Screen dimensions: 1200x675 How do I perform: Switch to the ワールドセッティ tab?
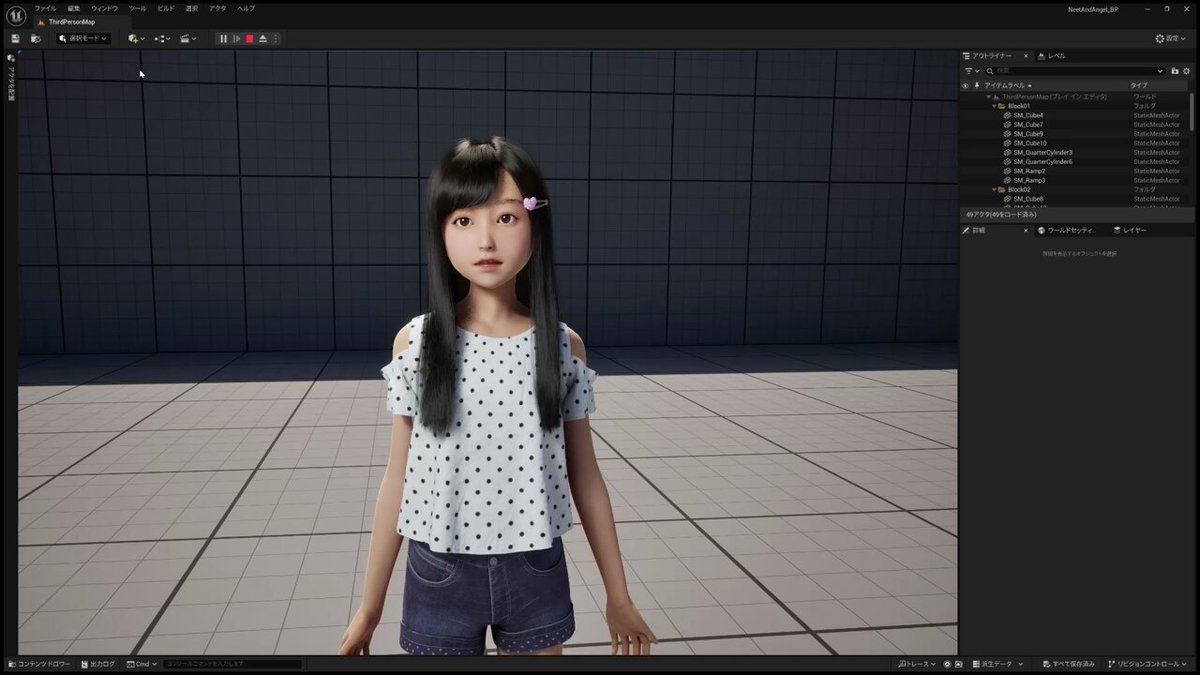[x=1069, y=230]
